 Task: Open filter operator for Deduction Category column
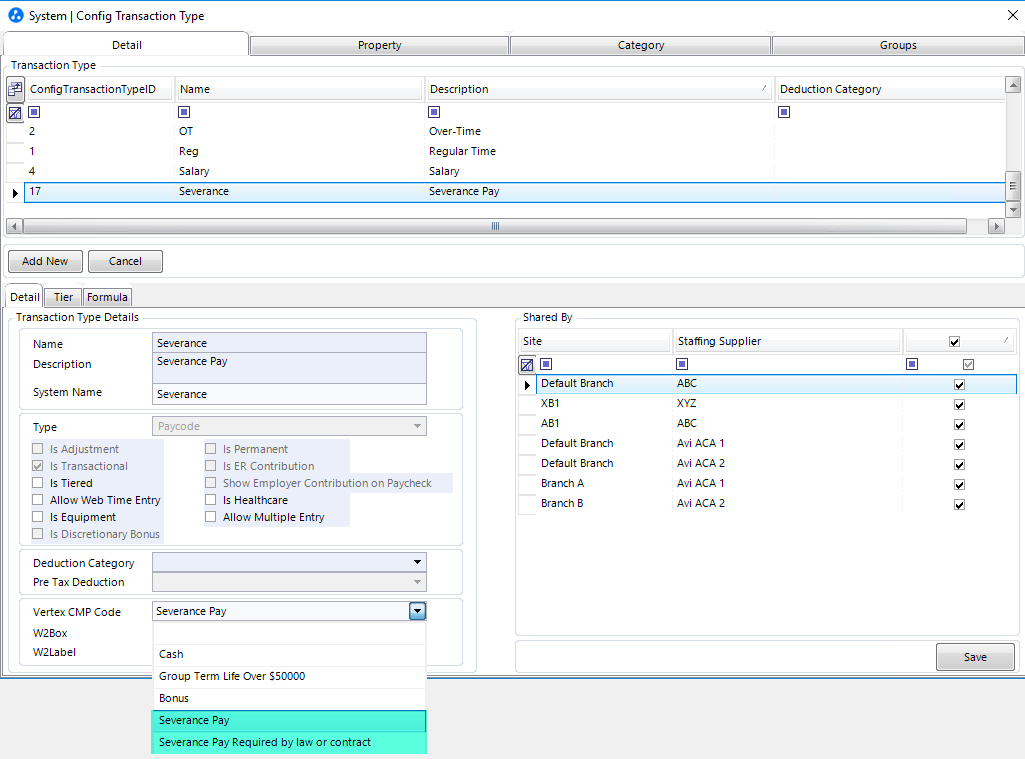click(784, 112)
